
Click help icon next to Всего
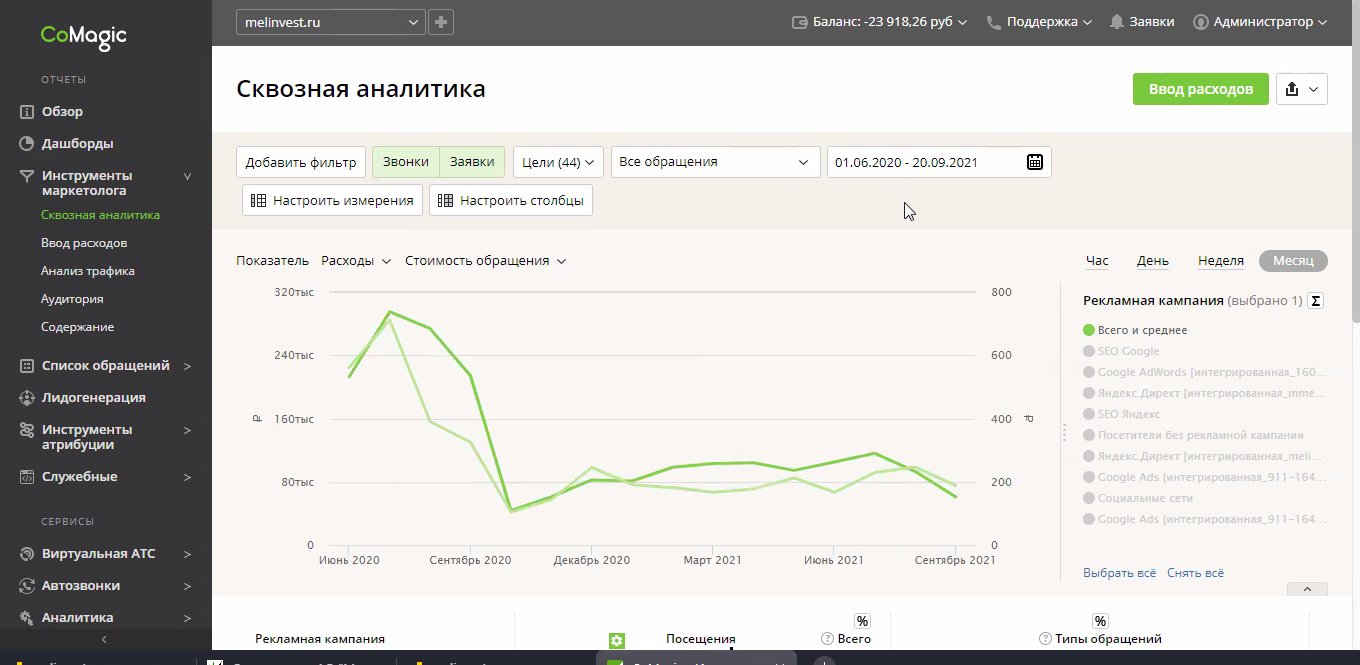pyautogui.click(x=827, y=639)
